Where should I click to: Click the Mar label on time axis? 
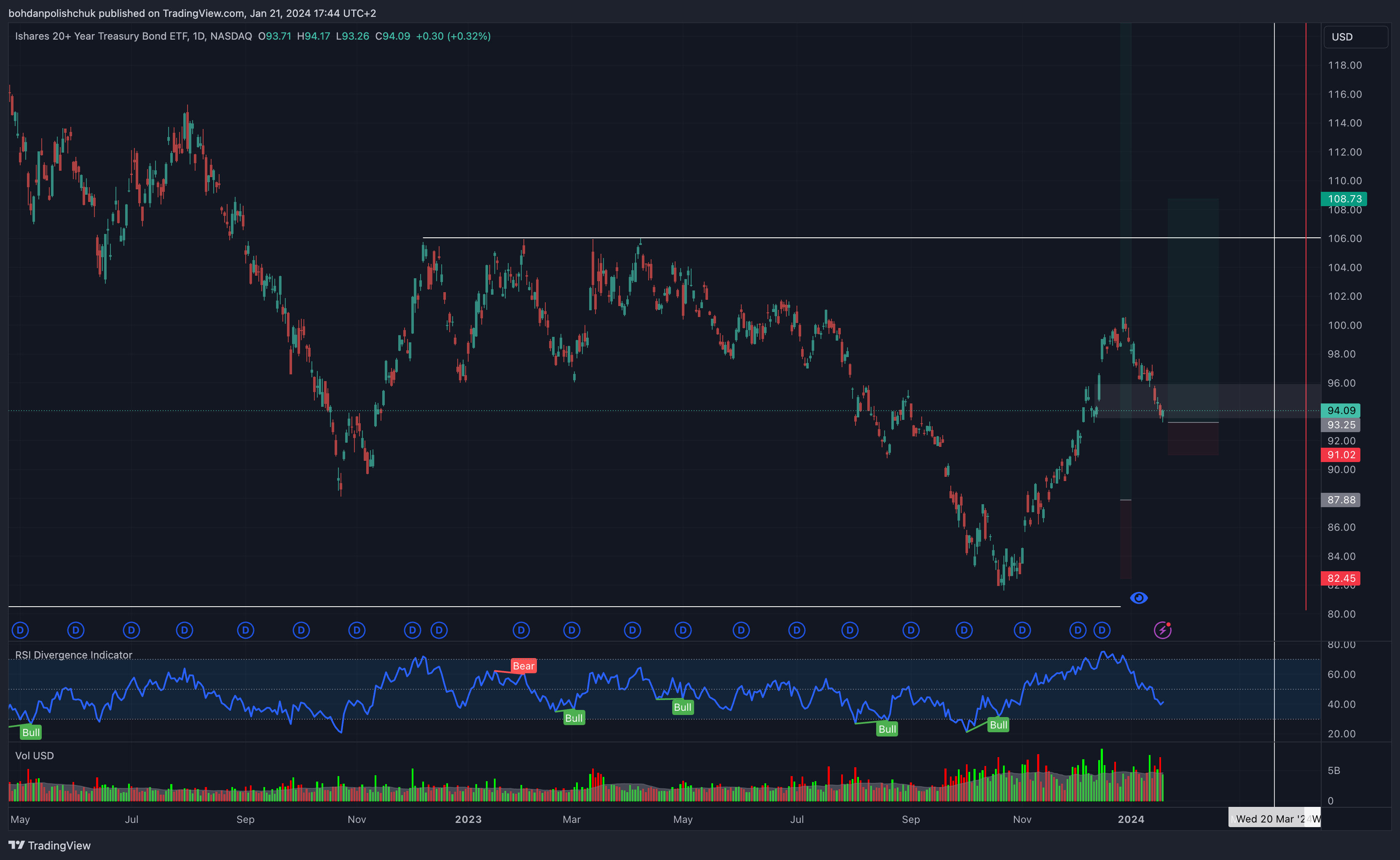coord(571,820)
